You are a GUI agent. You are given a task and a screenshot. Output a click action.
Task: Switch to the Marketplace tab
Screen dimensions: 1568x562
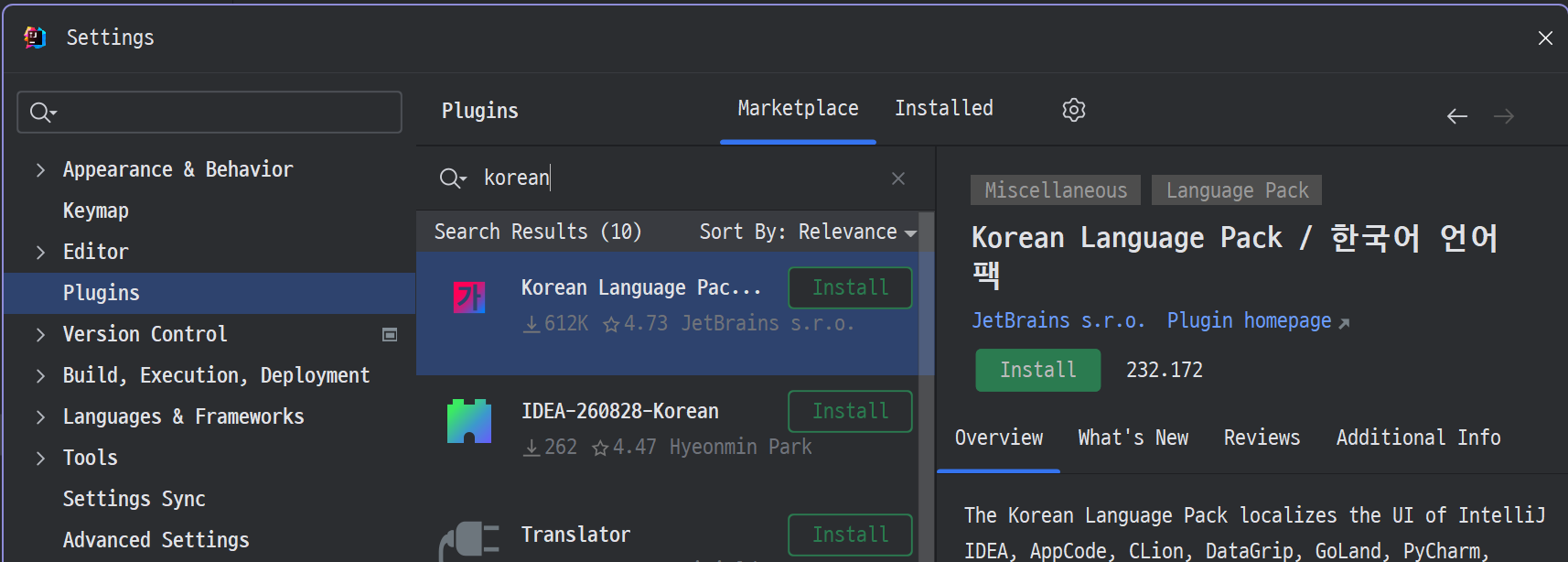coord(798,109)
